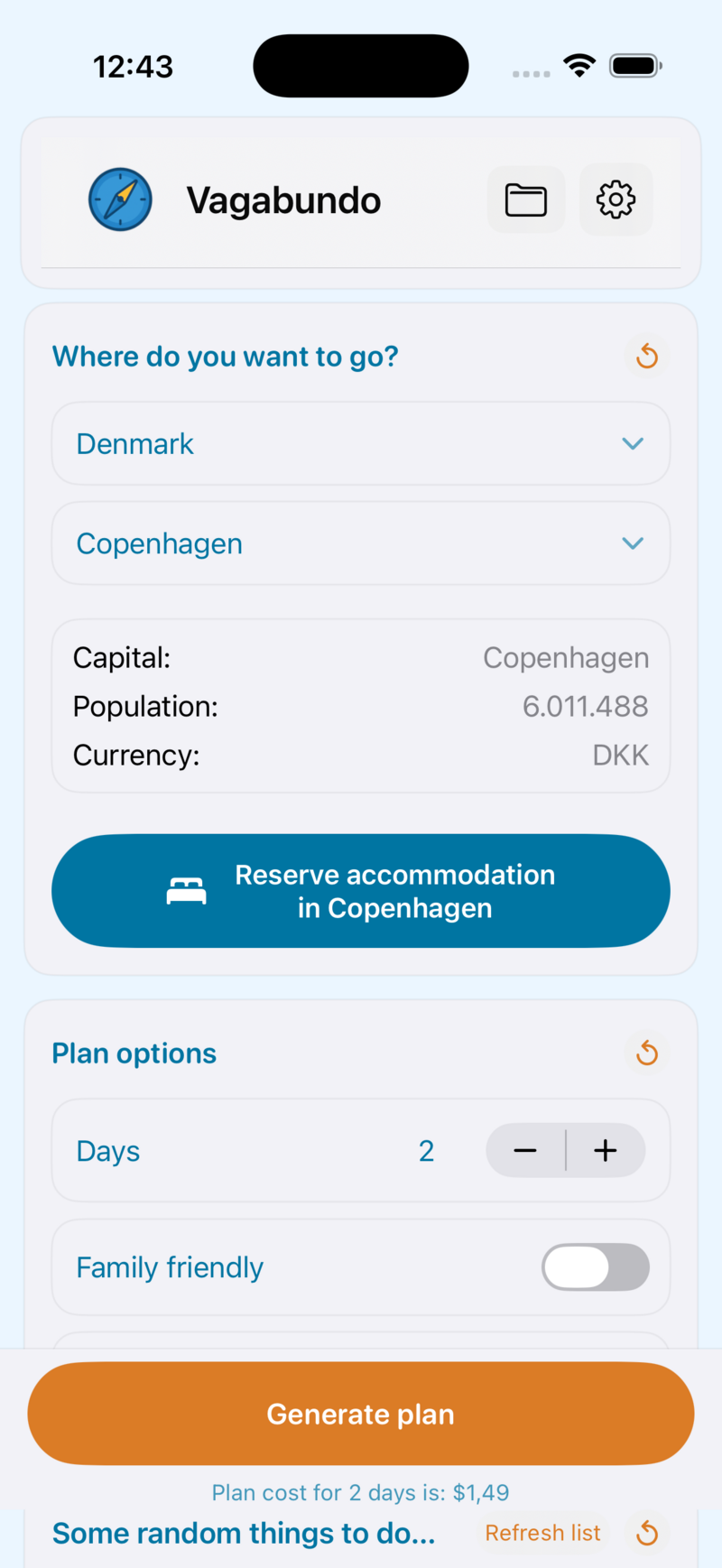
Task: Tap the plan cost text
Action: (360, 1493)
